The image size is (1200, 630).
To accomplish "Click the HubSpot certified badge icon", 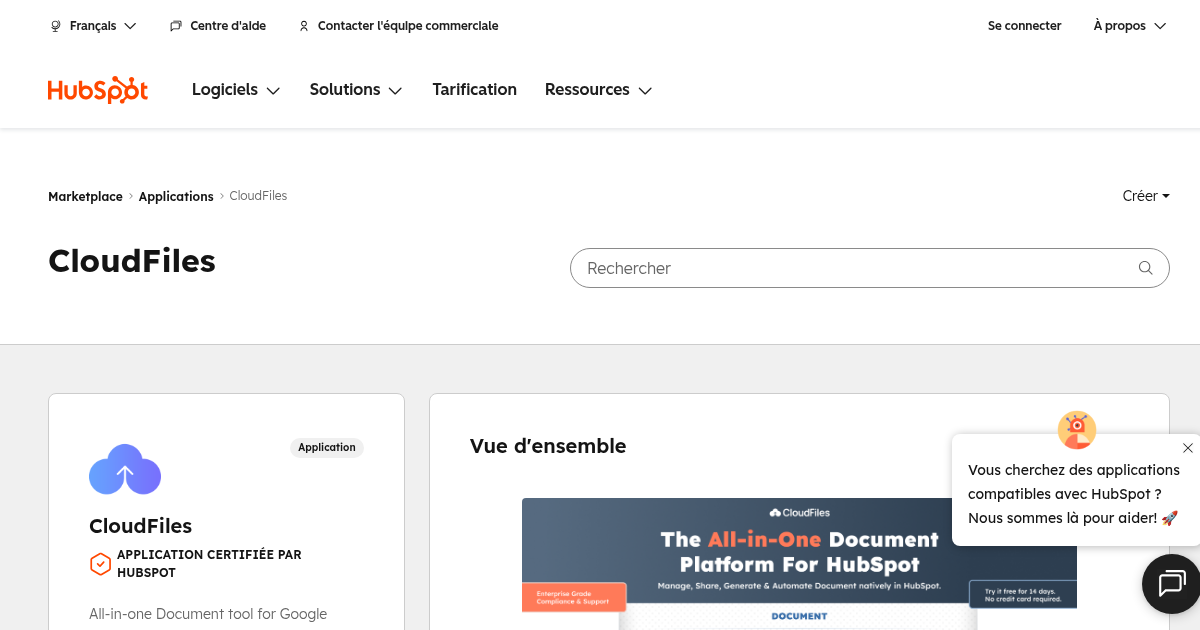I will [x=100, y=565].
